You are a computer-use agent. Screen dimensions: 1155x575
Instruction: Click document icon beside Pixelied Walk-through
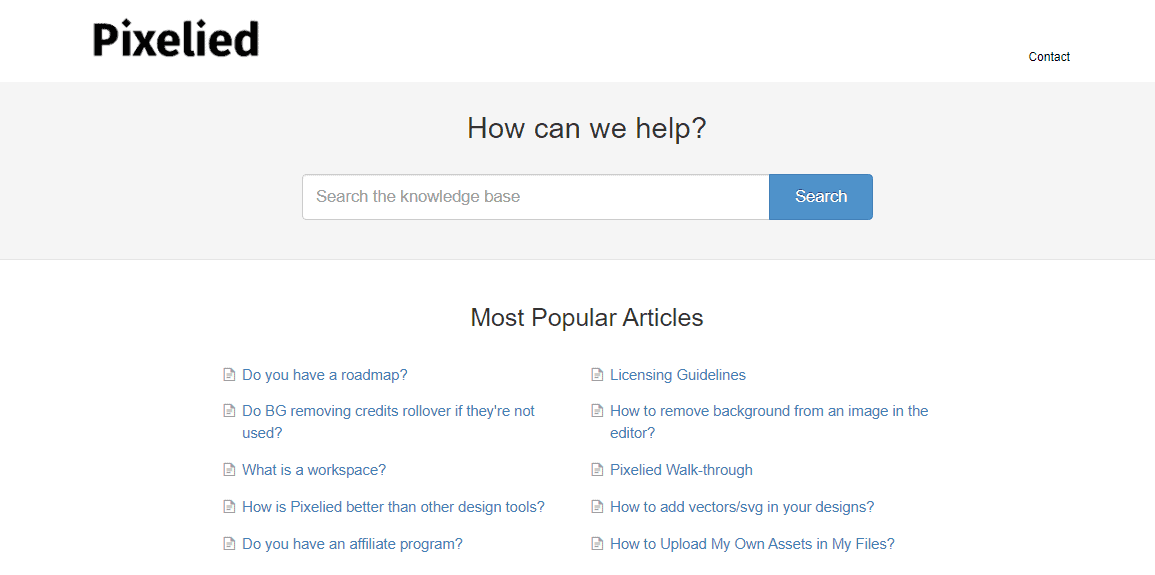(597, 470)
